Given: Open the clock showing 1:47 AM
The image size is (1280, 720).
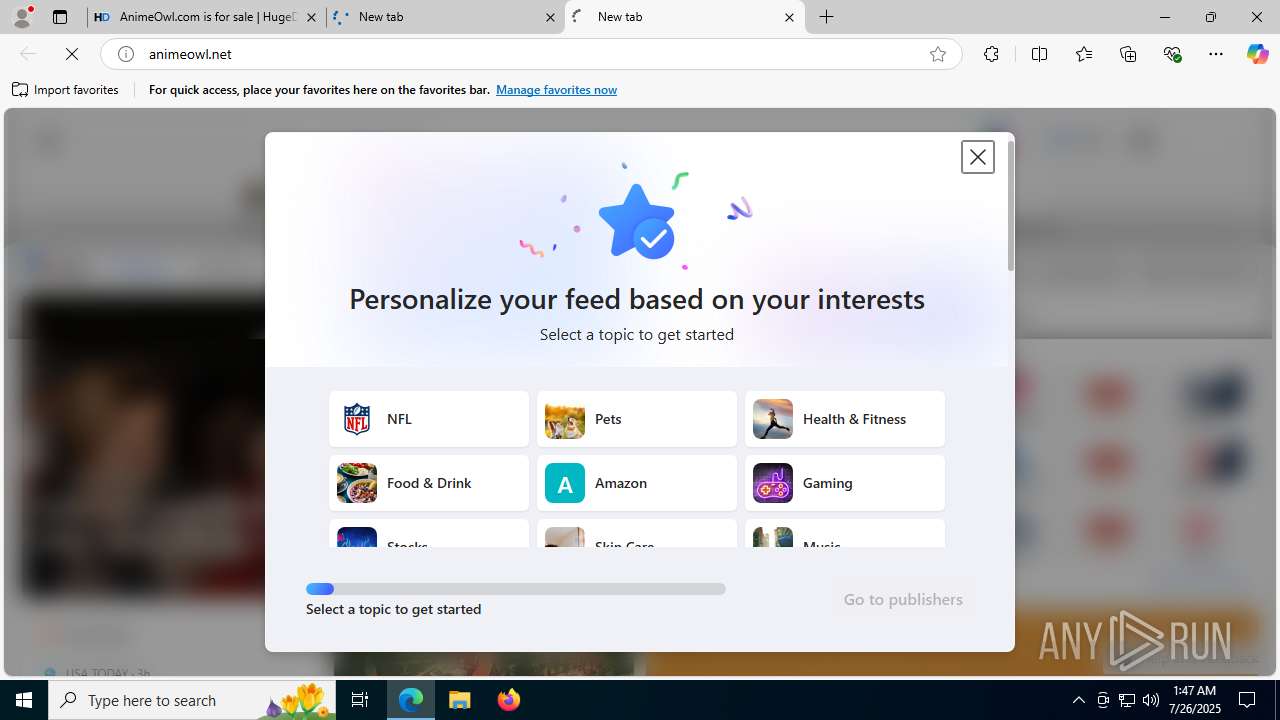Looking at the screenshot, I should tap(1195, 700).
